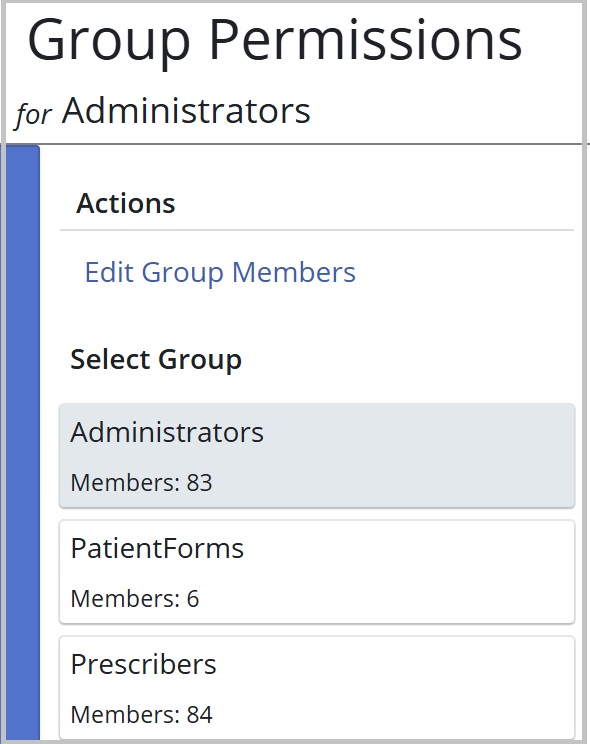Click the word Group in the title
This screenshot has height=744, width=590.
(x=109, y=43)
